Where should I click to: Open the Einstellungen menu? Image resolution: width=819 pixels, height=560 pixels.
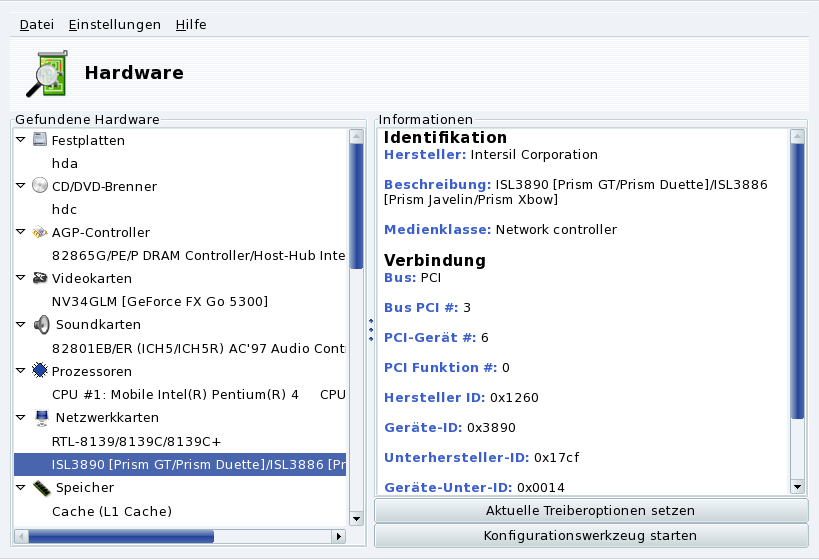[114, 24]
